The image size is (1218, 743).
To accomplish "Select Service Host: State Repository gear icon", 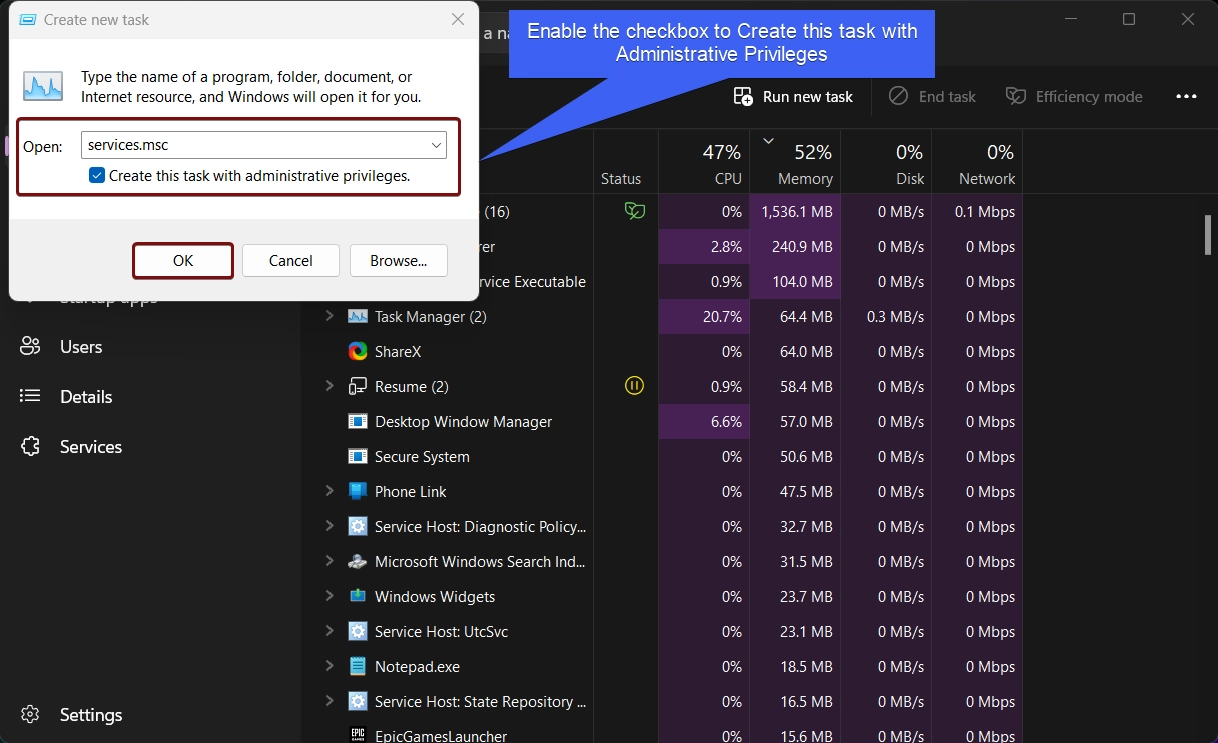I will pyautogui.click(x=358, y=702).
